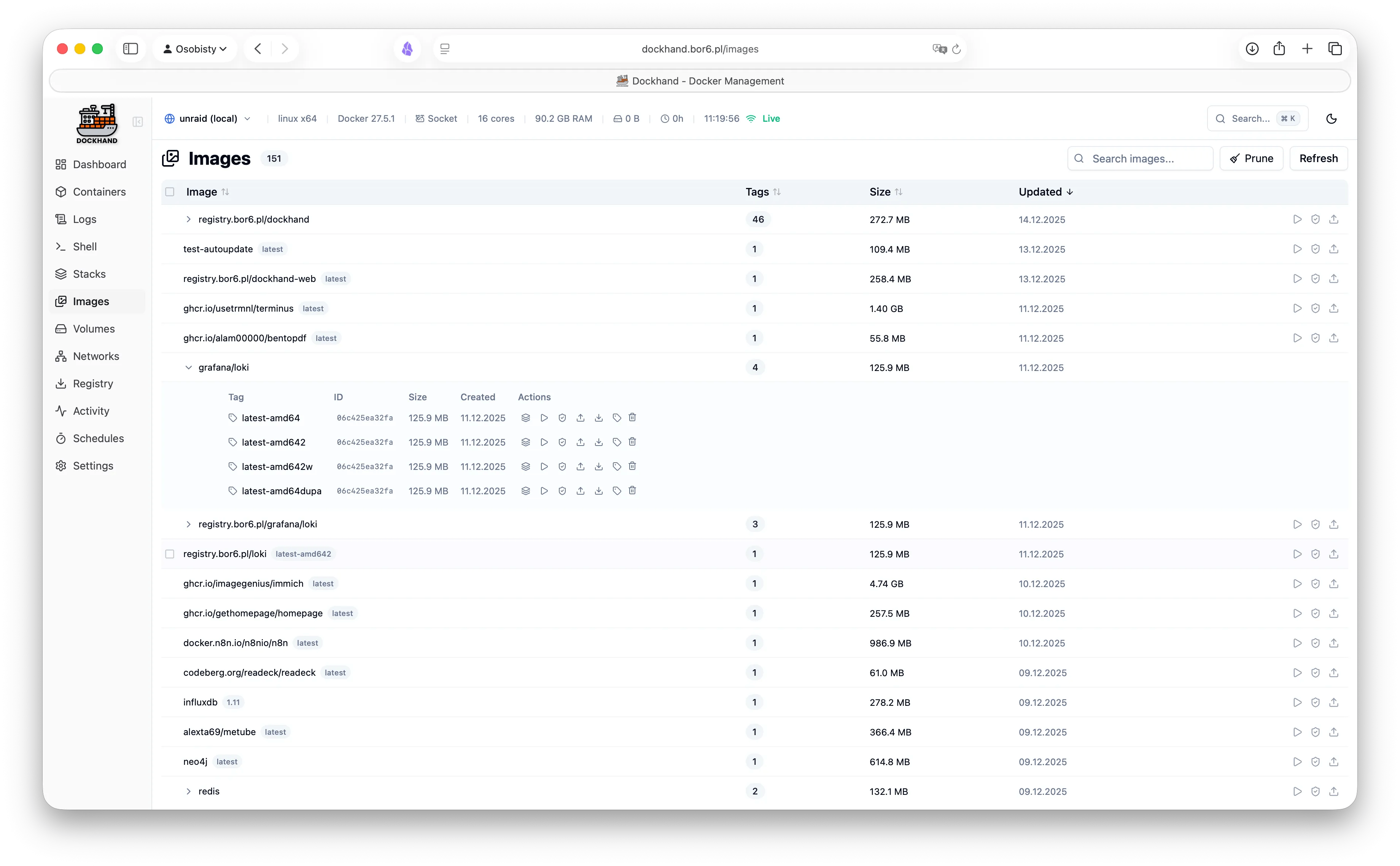Collapse the Dockhand sidebar panel
Viewport: 1400px width, 866px height.
(137, 121)
